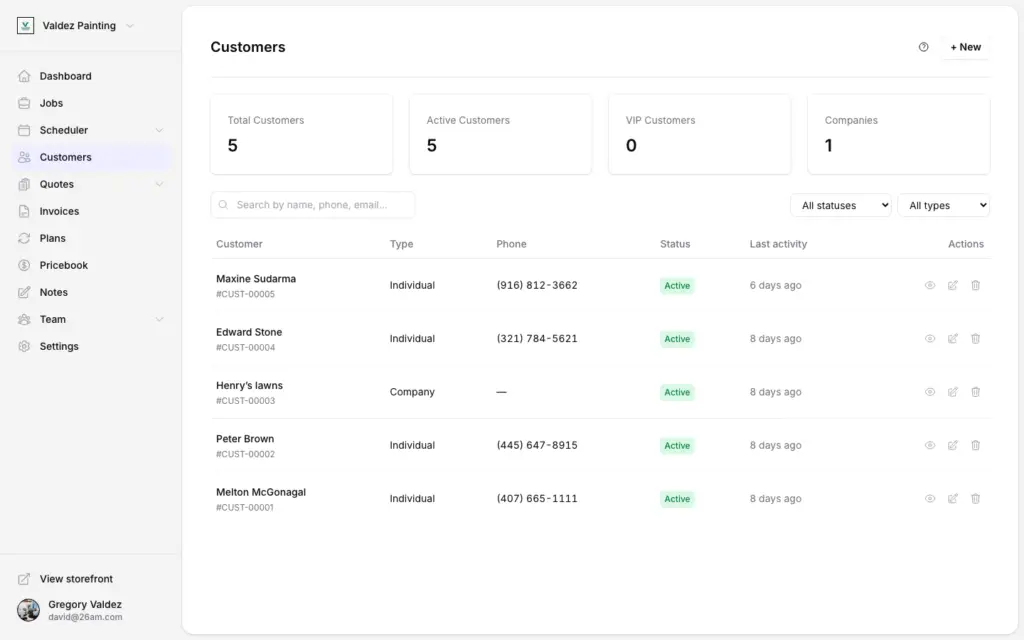1024x640 pixels.
Task: Focus the customer search field
Action: [x=313, y=205]
